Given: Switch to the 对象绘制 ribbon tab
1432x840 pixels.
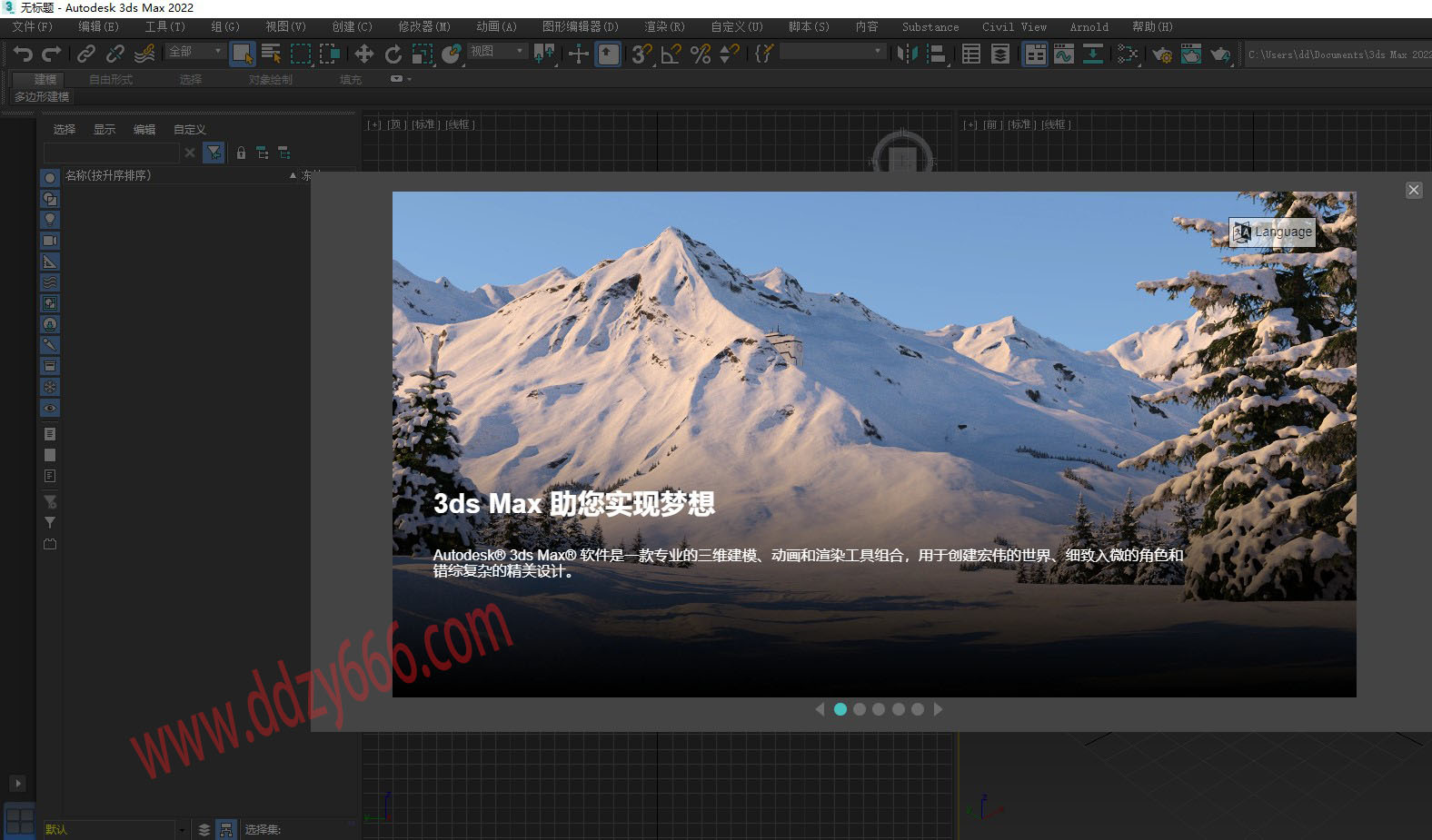Looking at the screenshot, I should pos(271,80).
